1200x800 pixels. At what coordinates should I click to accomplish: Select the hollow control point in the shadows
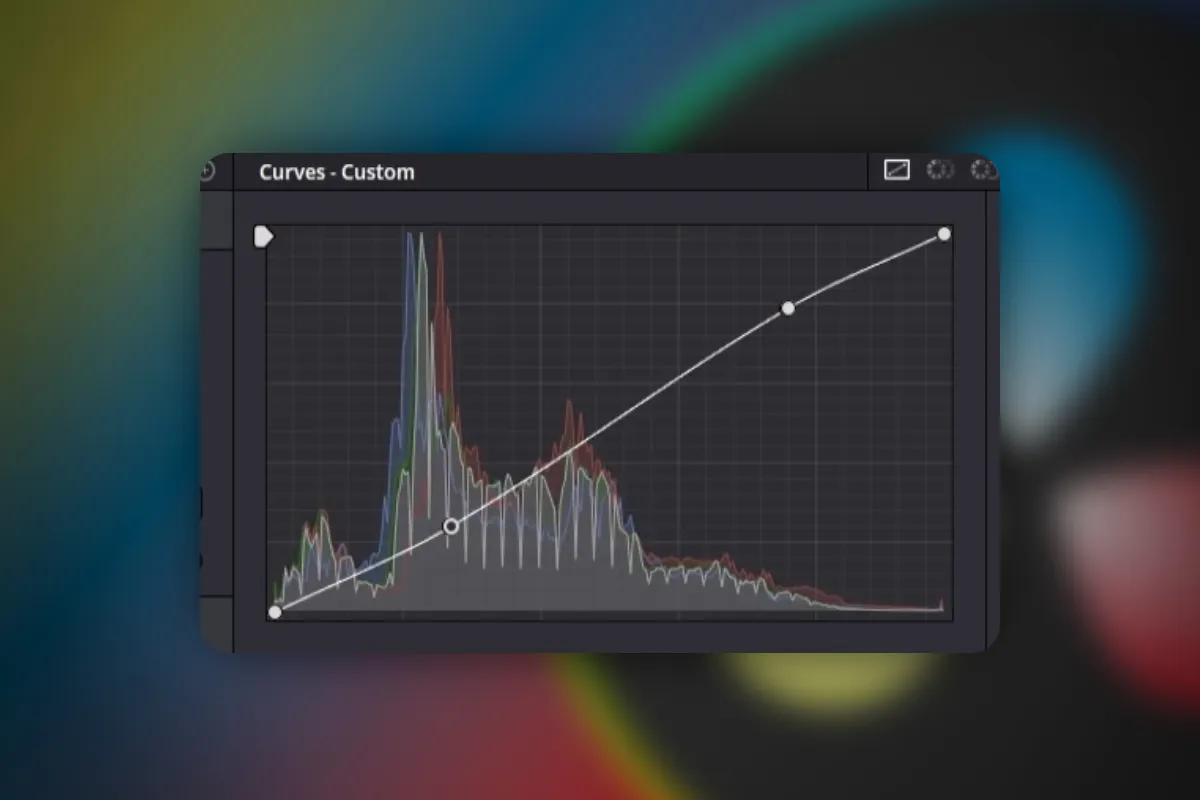pyautogui.click(x=451, y=526)
